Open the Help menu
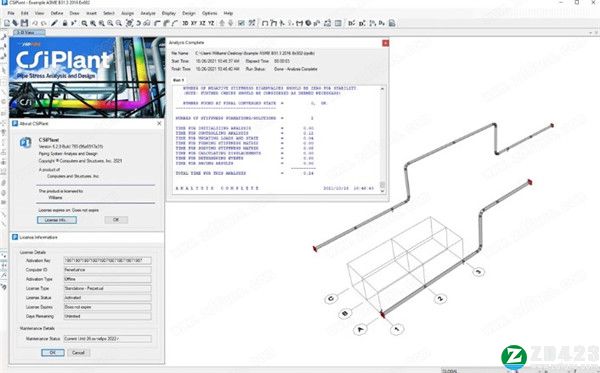 228,13
